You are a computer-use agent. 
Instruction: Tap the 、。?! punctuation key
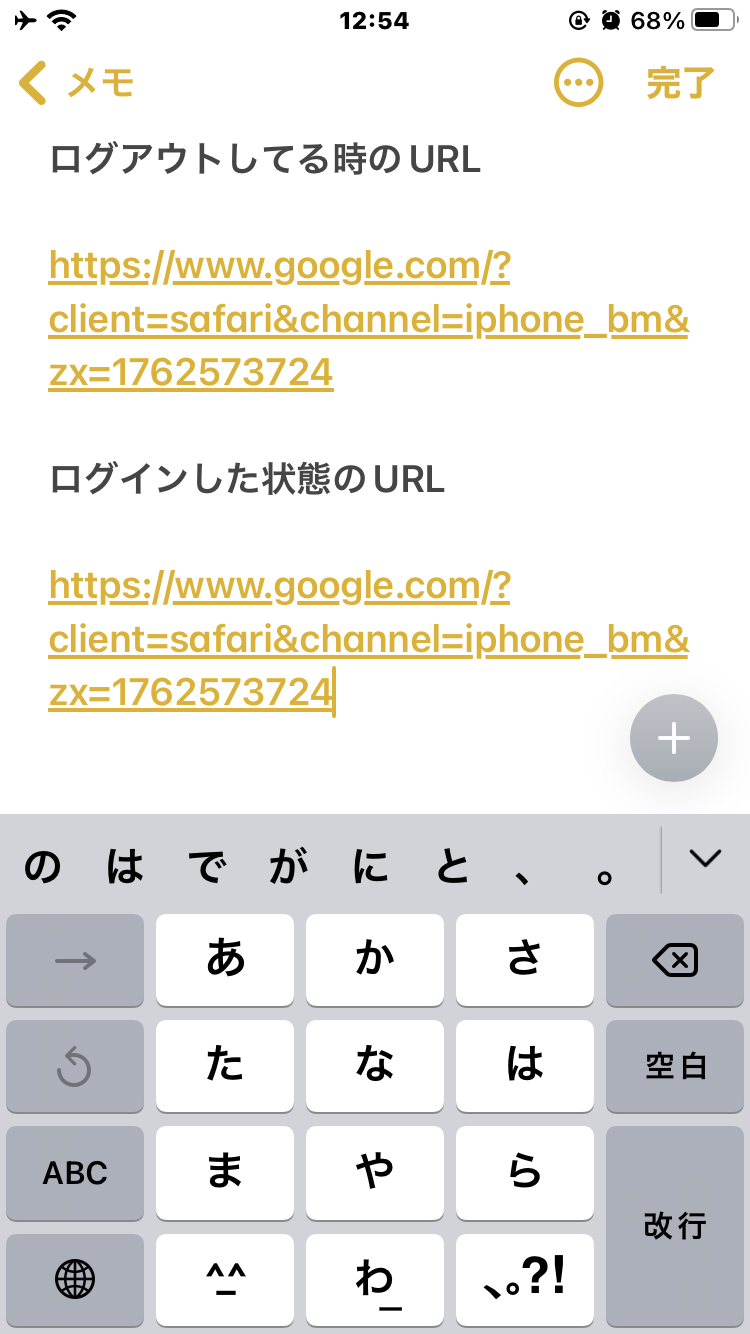point(525,1280)
